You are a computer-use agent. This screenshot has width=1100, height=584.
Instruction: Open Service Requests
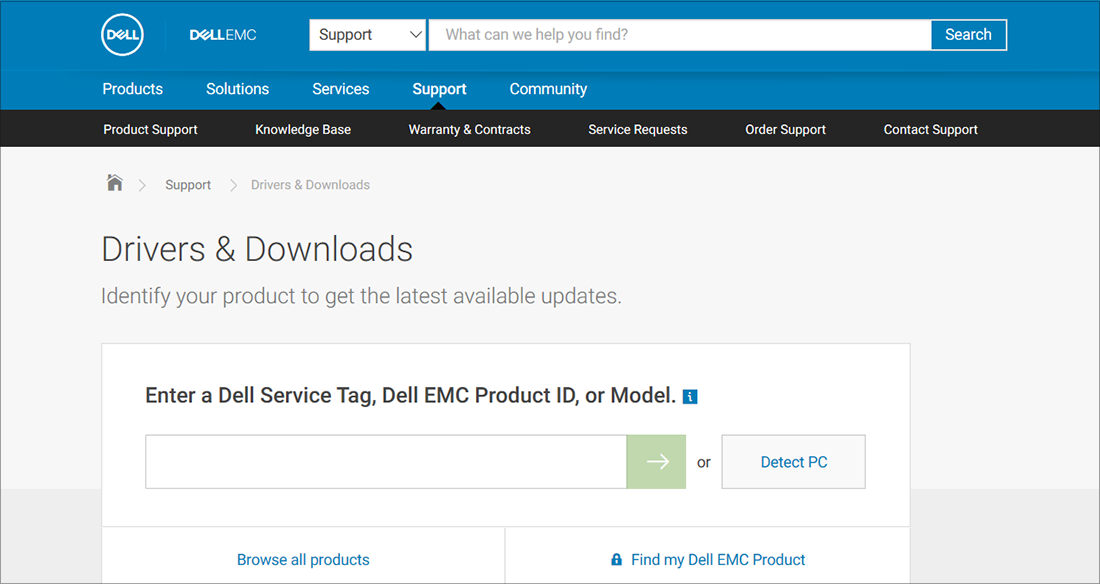pos(638,129)
